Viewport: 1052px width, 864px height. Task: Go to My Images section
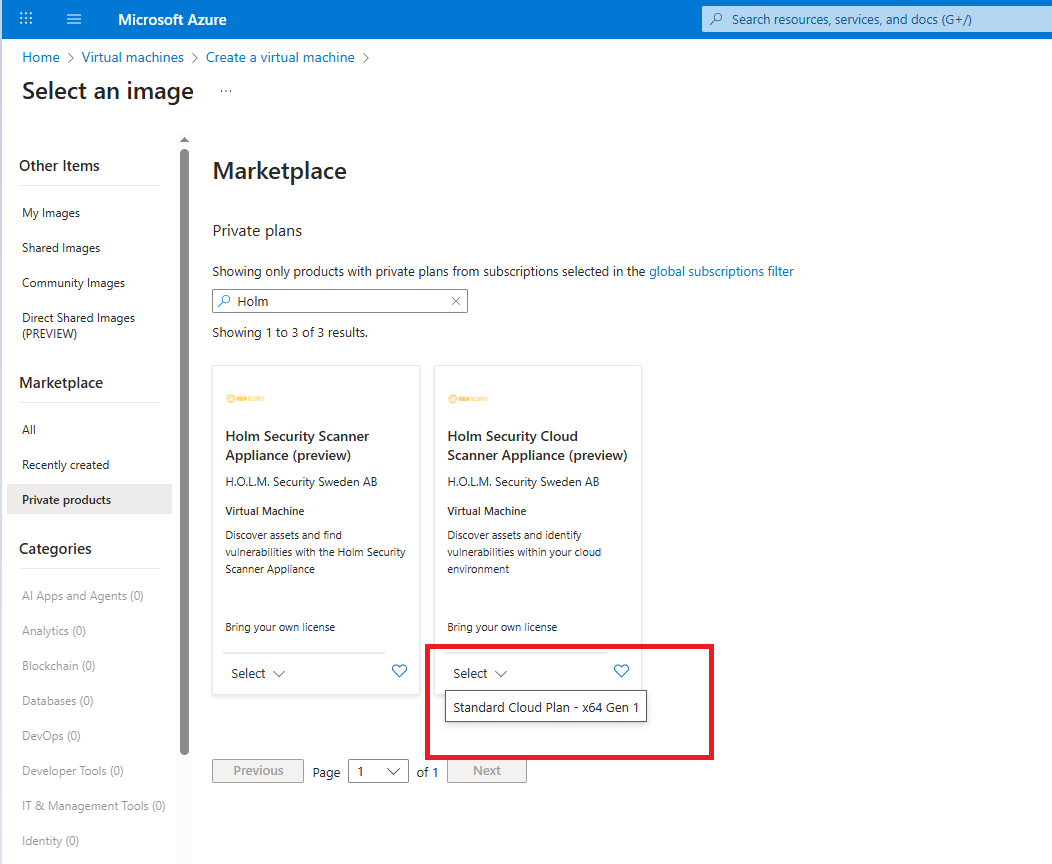(x=51, y=213)
